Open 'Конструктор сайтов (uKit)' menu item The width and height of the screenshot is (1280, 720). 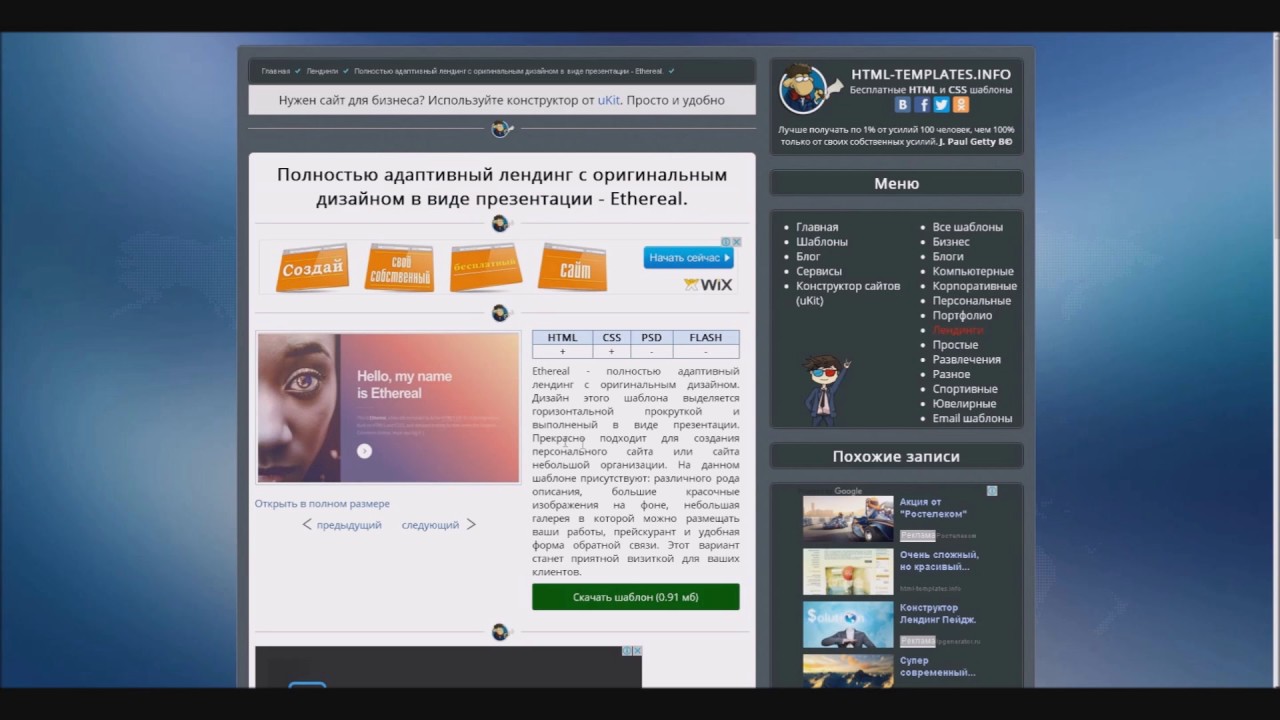[848, 293]
